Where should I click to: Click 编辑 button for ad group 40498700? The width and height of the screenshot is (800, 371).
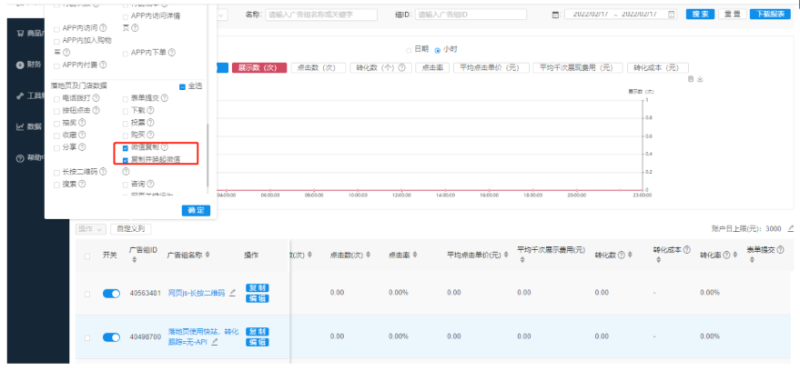(x=257, y=342)
